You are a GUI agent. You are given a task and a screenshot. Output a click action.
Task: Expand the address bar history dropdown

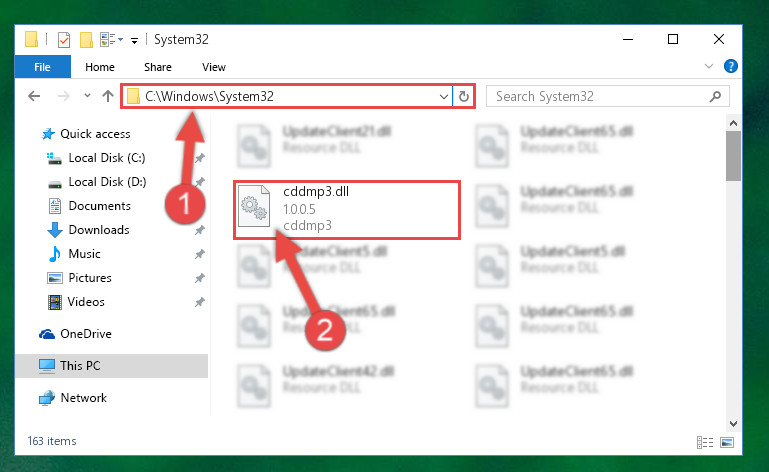(x=443, y=97)
